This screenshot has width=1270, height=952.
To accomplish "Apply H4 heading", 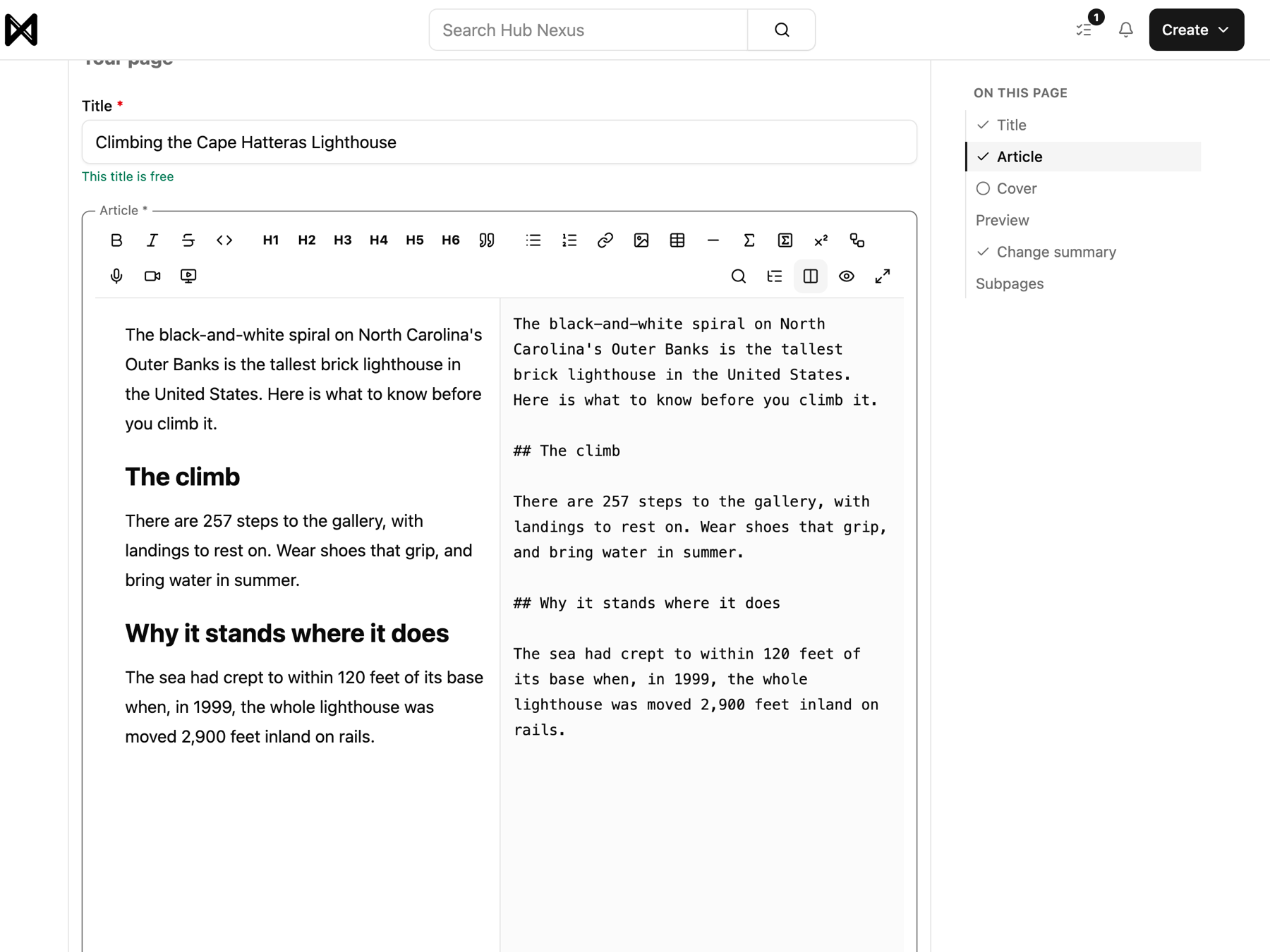I will [x=379, y=240].
